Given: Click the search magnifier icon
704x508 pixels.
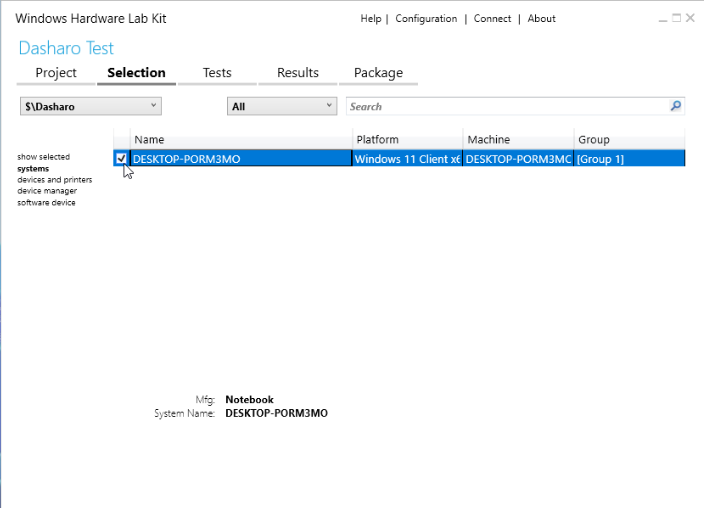Looking at the screenshot, I should (675, 106).
